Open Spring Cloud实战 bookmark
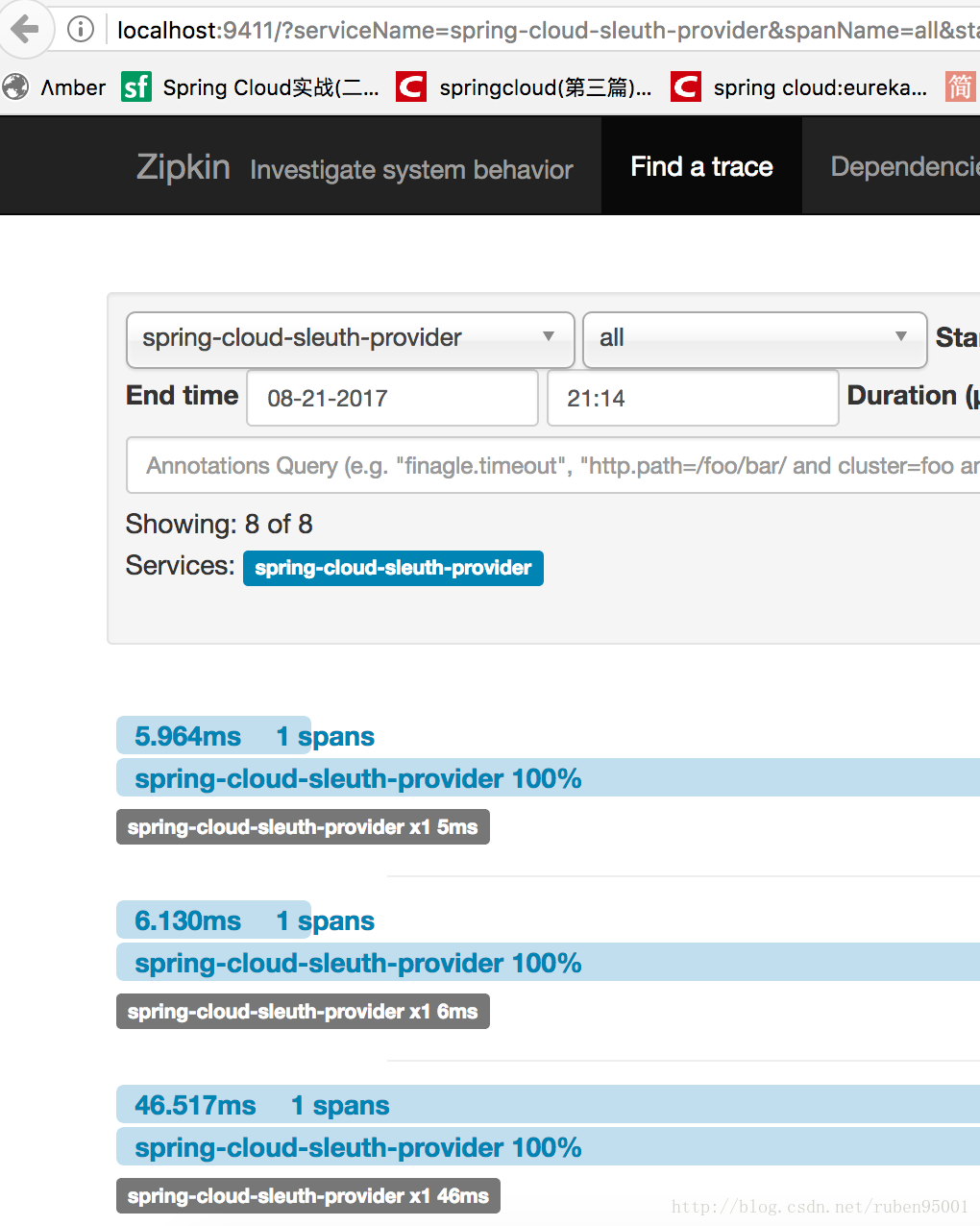The width and height of the screenshot is (980, 1226). (271, 88)
